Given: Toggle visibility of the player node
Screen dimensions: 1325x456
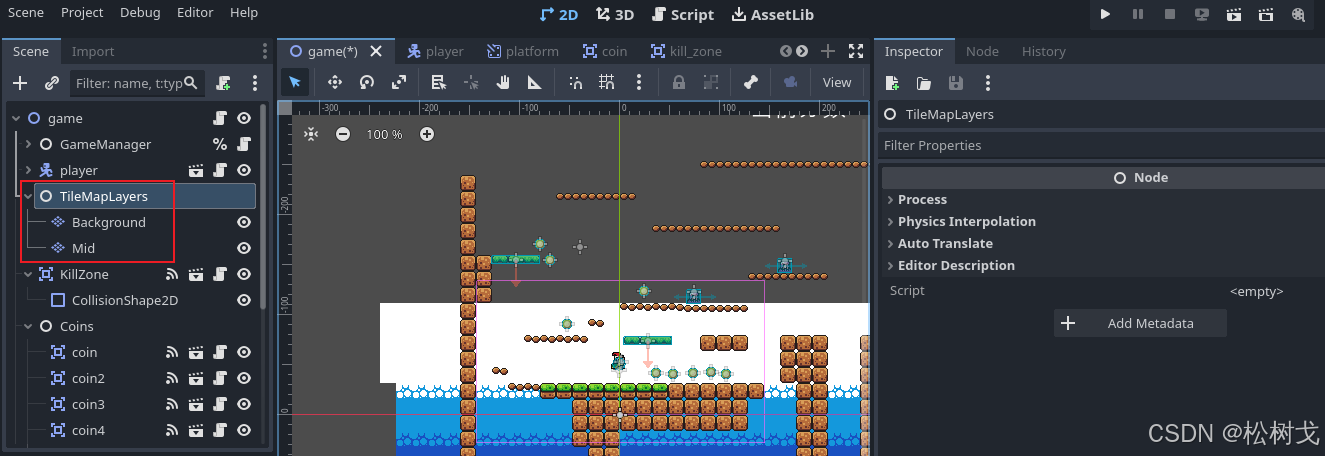Looking at the screenshot, I should [x=244, y=170].
